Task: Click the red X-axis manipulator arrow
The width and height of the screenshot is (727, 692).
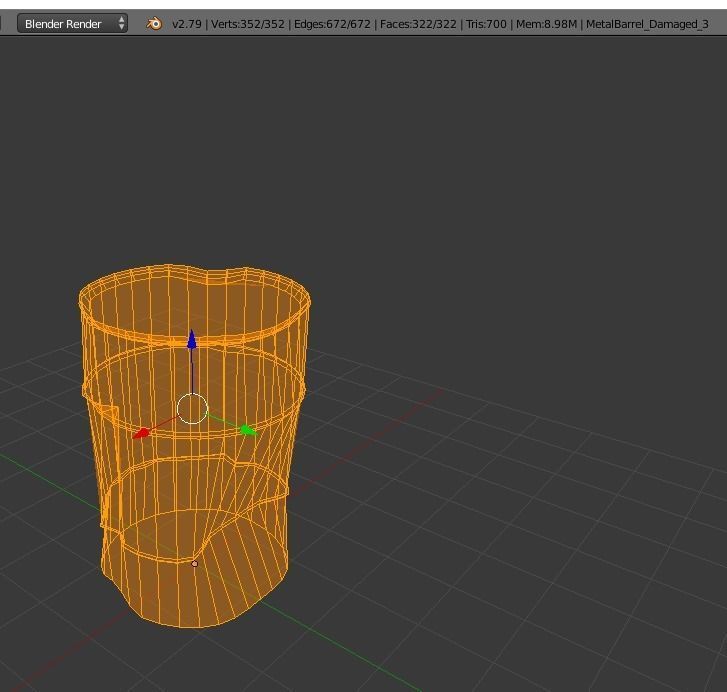Action: click(x=141, y=434)
